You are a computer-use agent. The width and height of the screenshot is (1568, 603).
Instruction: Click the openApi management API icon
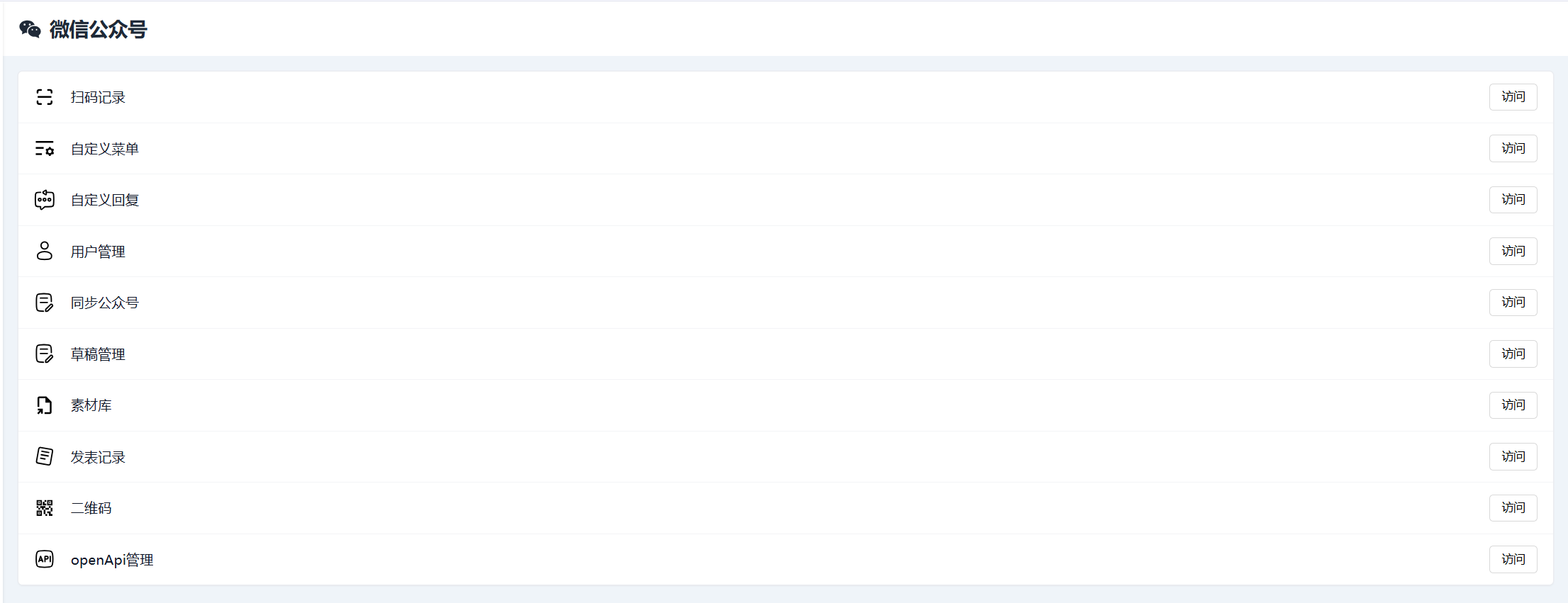click(45, 559)
